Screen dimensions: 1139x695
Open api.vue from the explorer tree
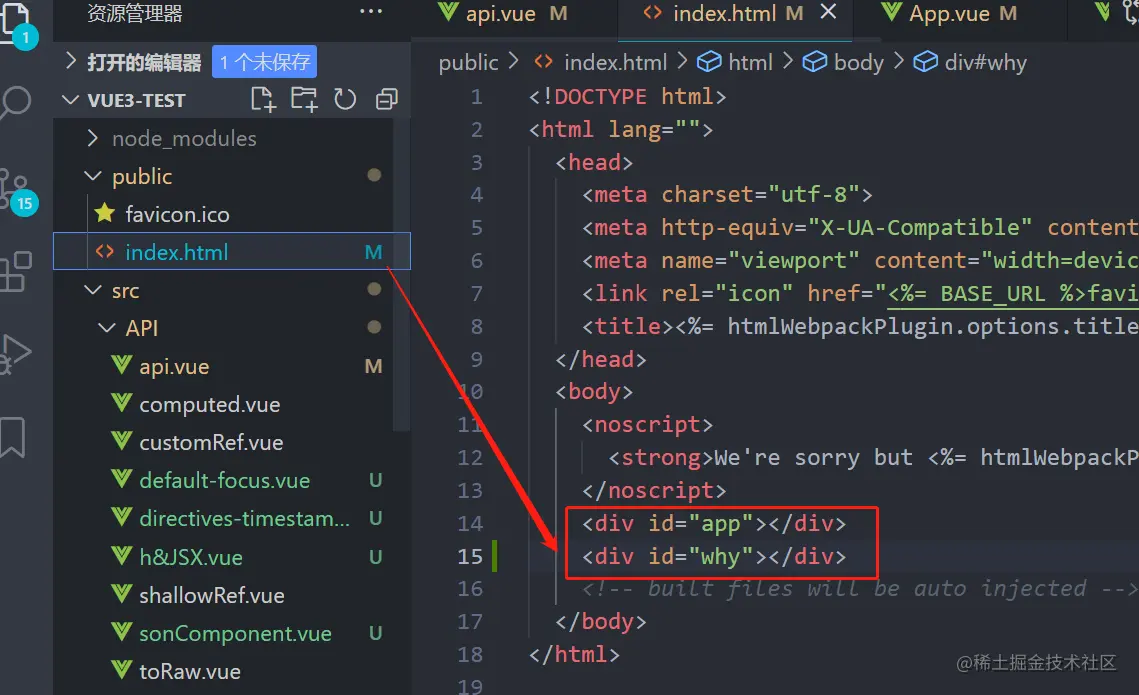tap(174, 367)
